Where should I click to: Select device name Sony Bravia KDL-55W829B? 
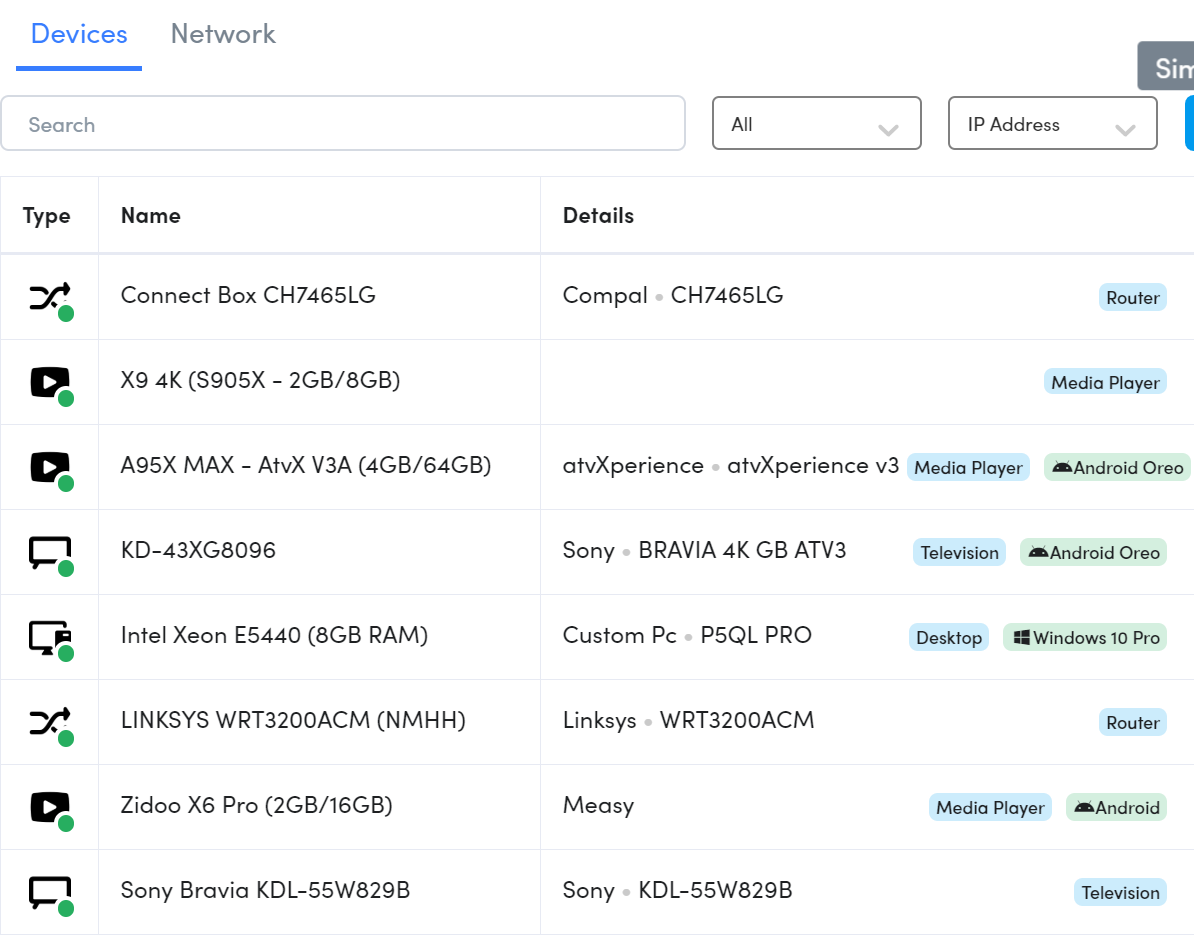coord(265,890)
